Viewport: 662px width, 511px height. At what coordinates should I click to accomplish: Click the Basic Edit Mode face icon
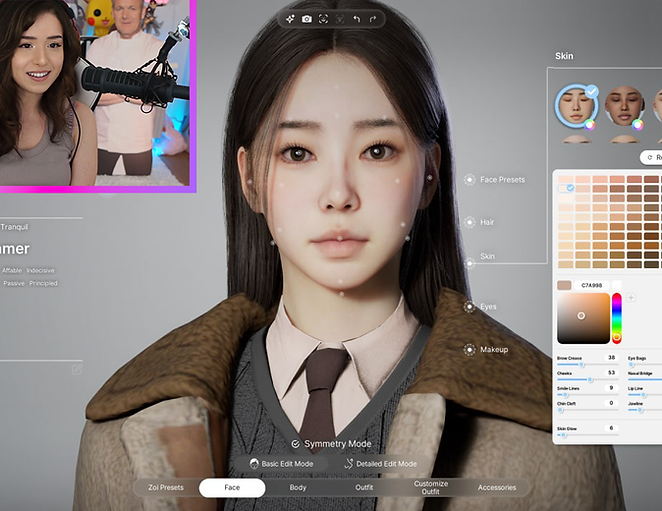tap(254, 464)
